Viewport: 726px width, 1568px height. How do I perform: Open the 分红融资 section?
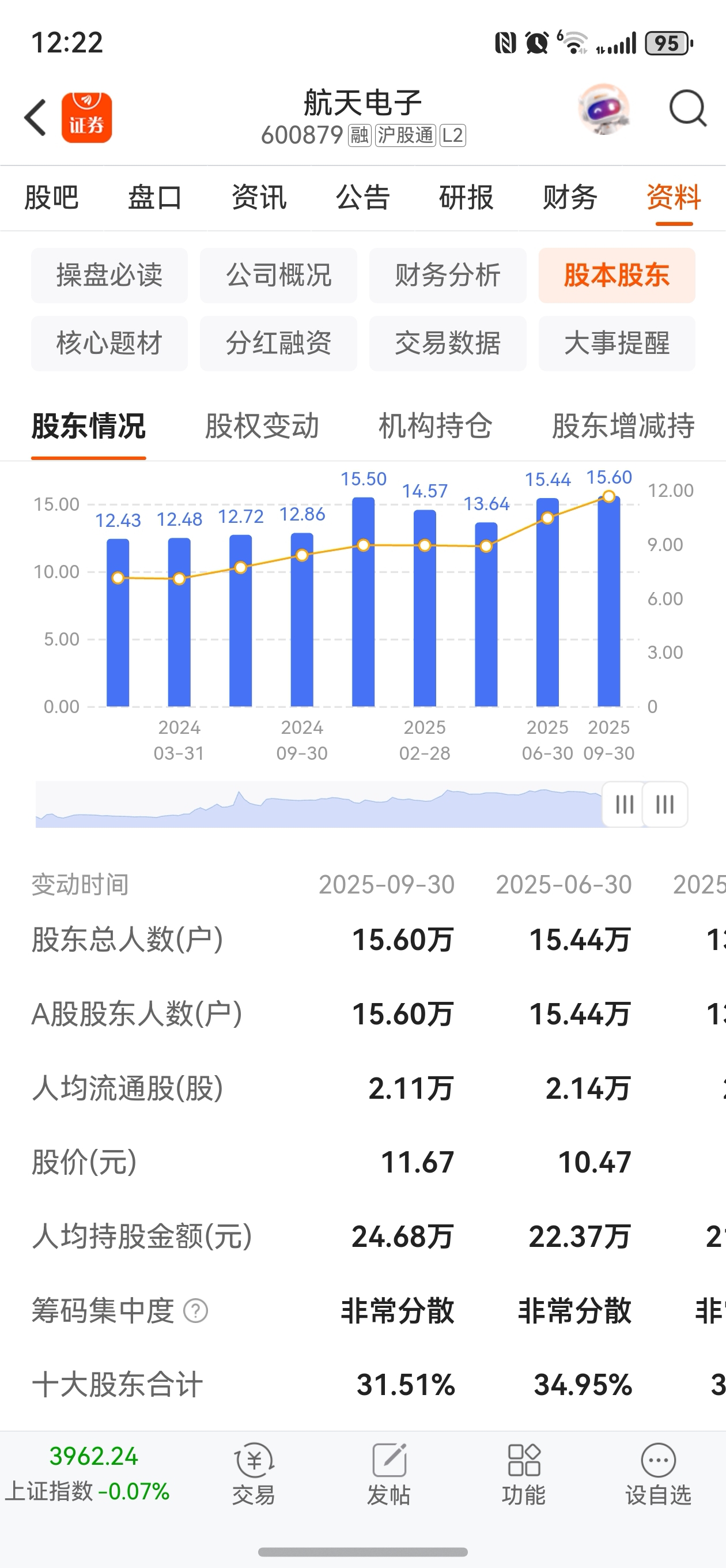coord(279,344)
